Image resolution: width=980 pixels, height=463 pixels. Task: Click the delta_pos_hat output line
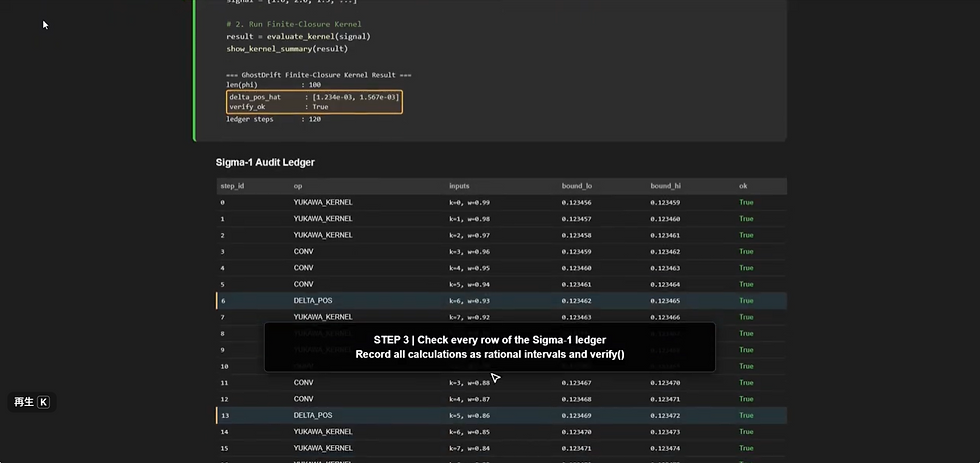[x=314, y=97]
